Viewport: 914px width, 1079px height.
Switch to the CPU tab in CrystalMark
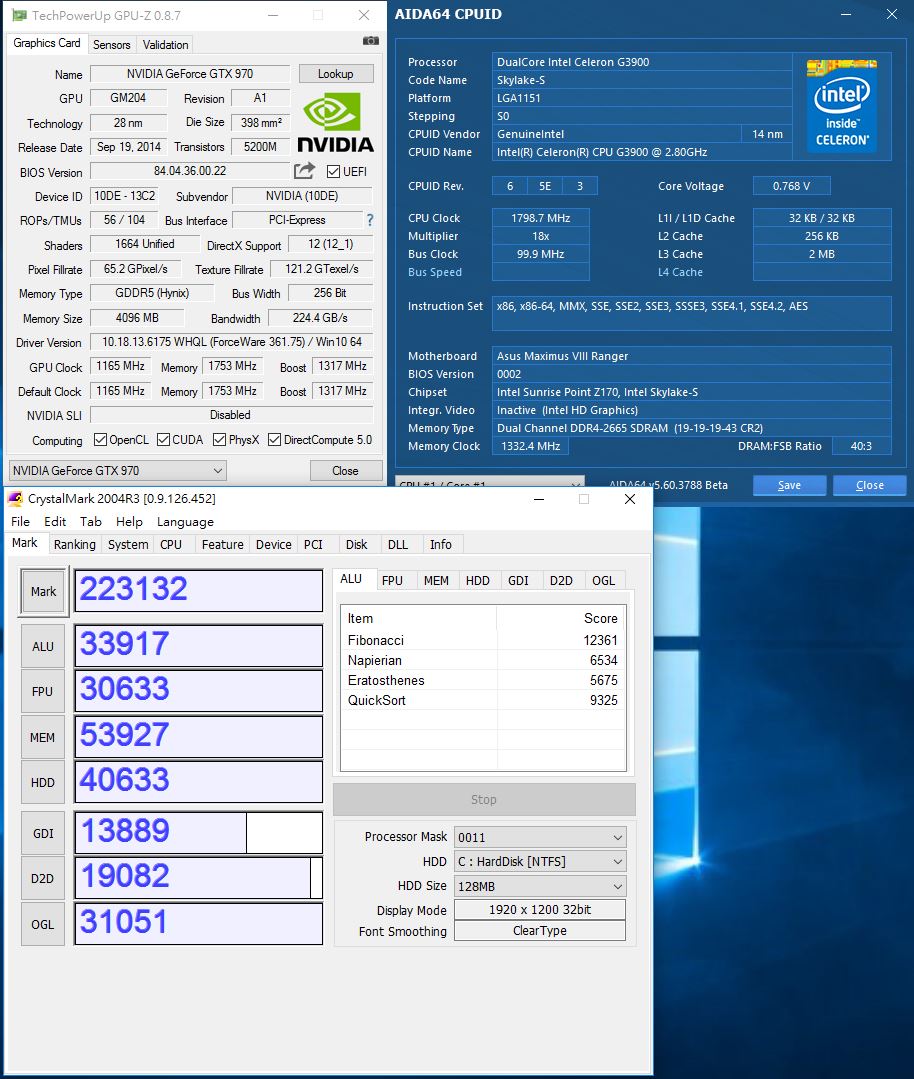click(171, 544)
